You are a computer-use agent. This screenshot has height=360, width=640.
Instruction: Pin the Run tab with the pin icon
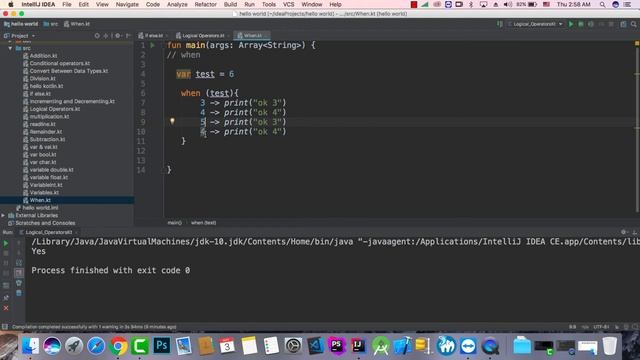[x=6, y=298]
